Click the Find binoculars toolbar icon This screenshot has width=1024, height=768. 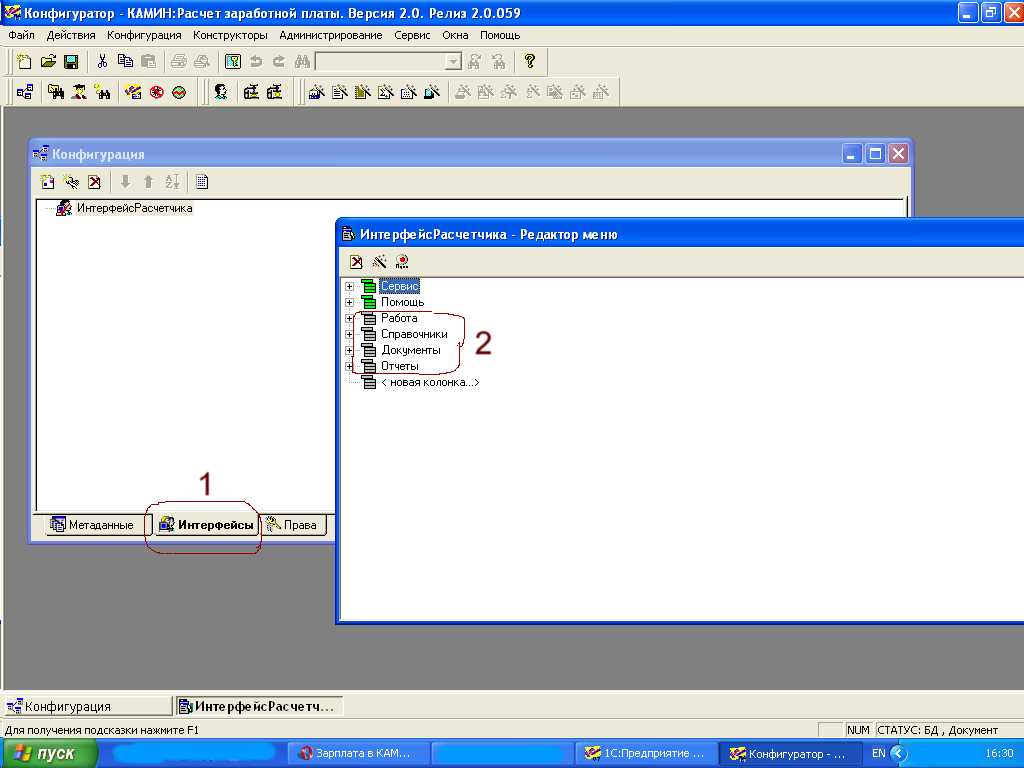coord(302,62)
